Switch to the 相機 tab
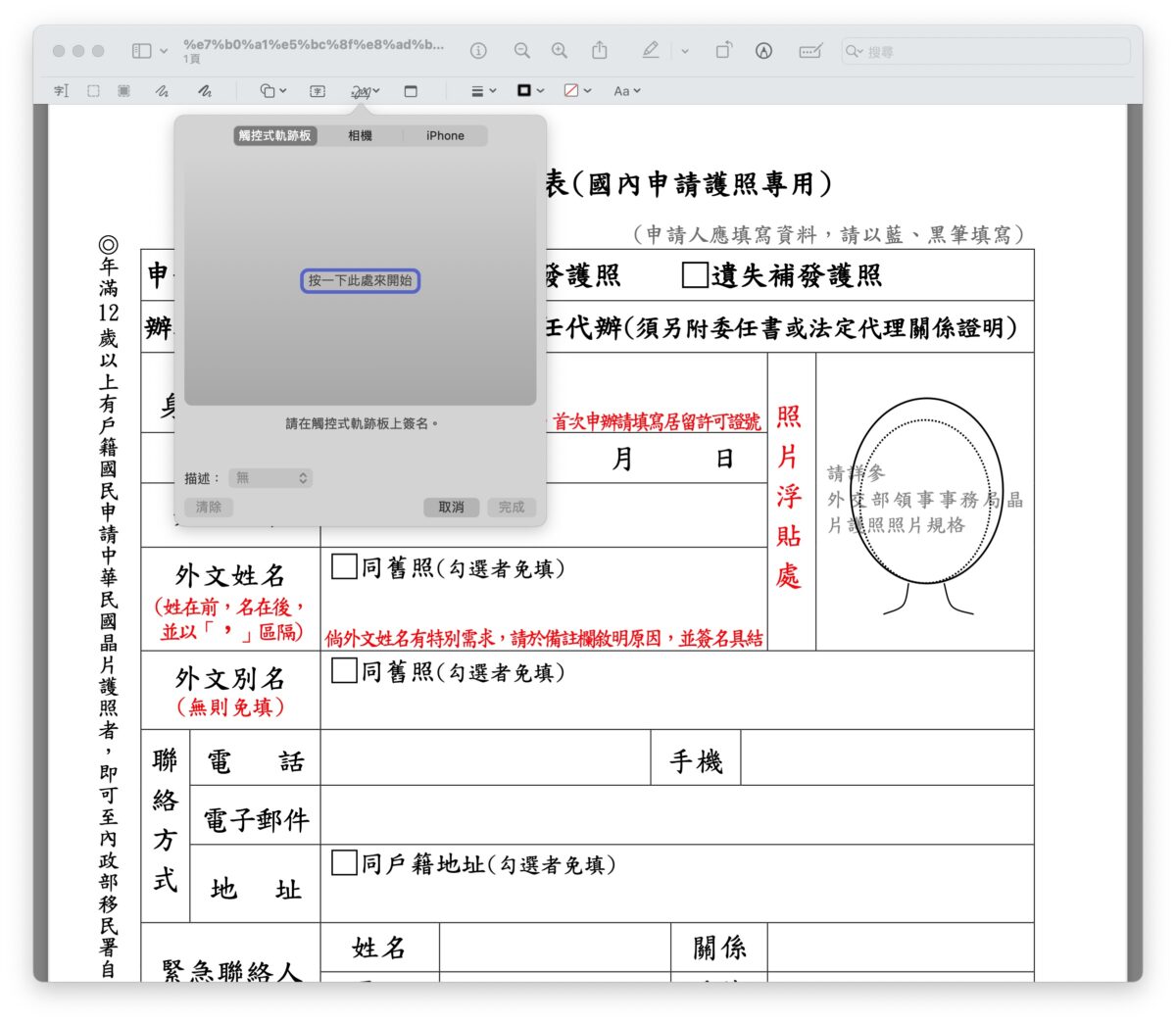Image resolution: width=1176 pixels, height=1023 pixels. point(360,135)
